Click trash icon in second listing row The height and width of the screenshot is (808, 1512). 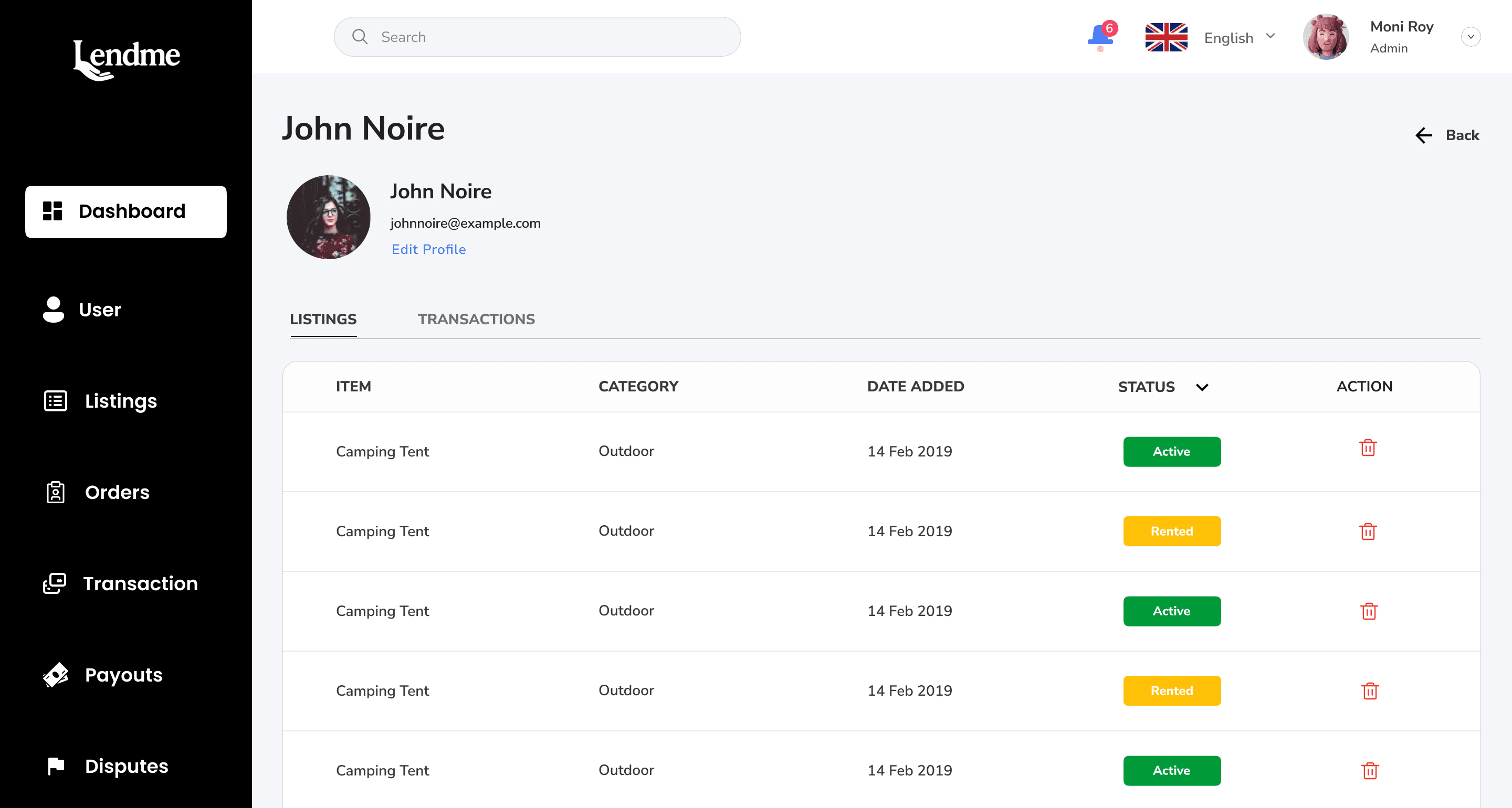[x=1368, y=531]
